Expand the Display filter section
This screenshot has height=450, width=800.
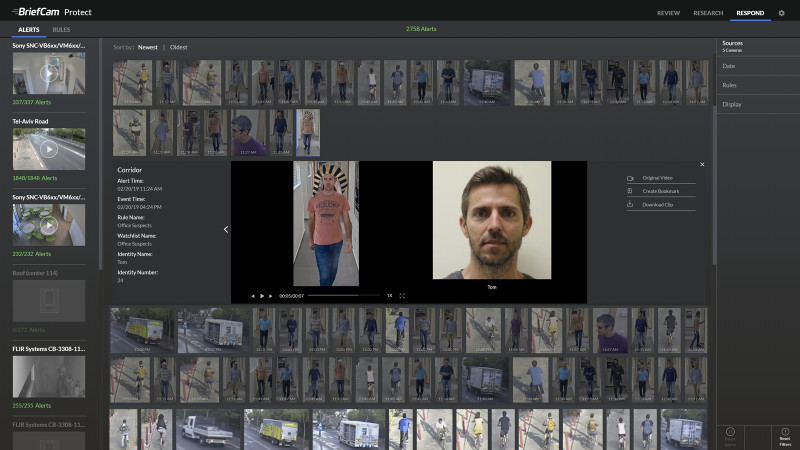(732, 104)
